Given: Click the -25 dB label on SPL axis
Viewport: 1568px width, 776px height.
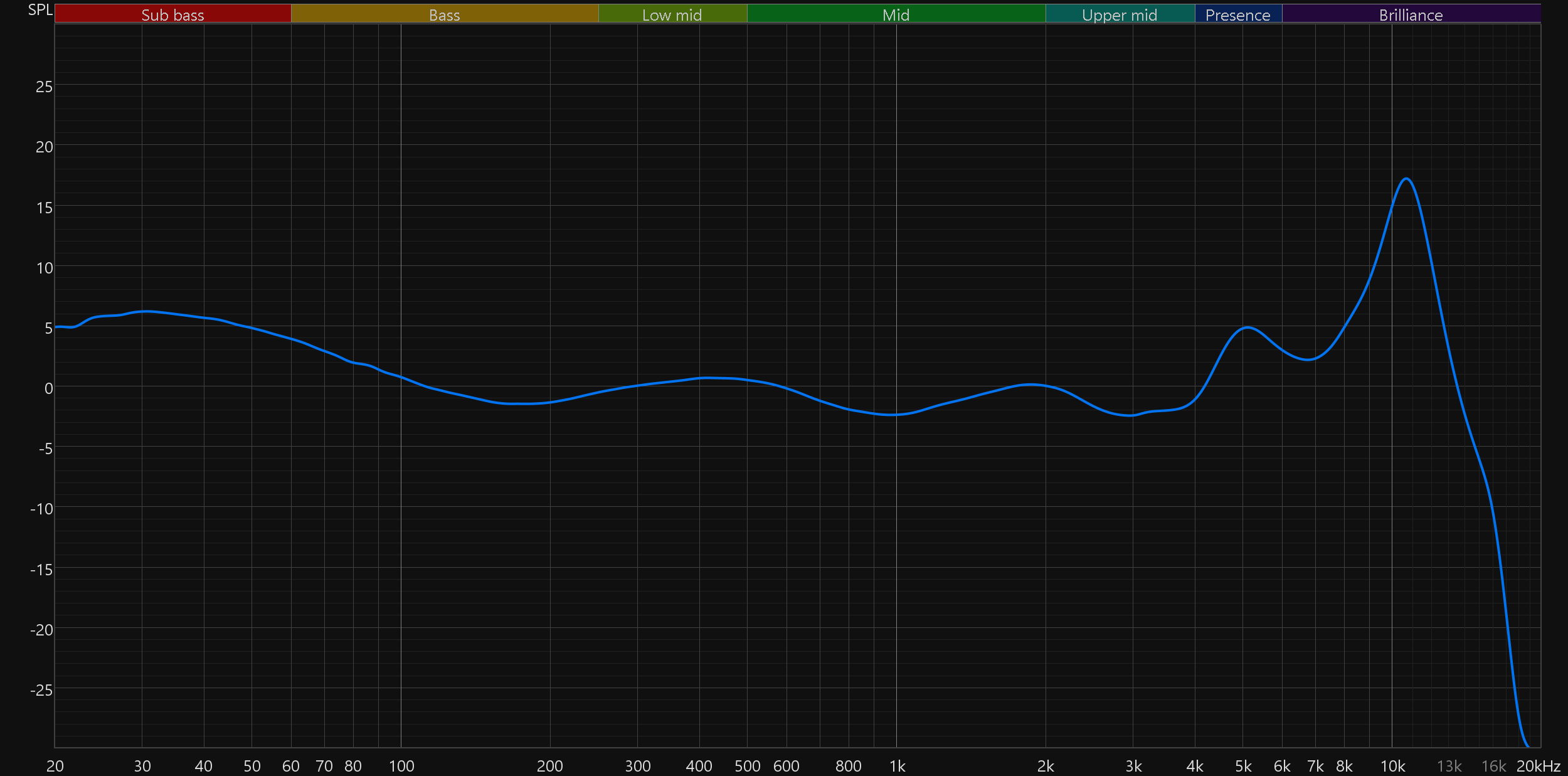Looking at the screenshot, I should 41,690.
